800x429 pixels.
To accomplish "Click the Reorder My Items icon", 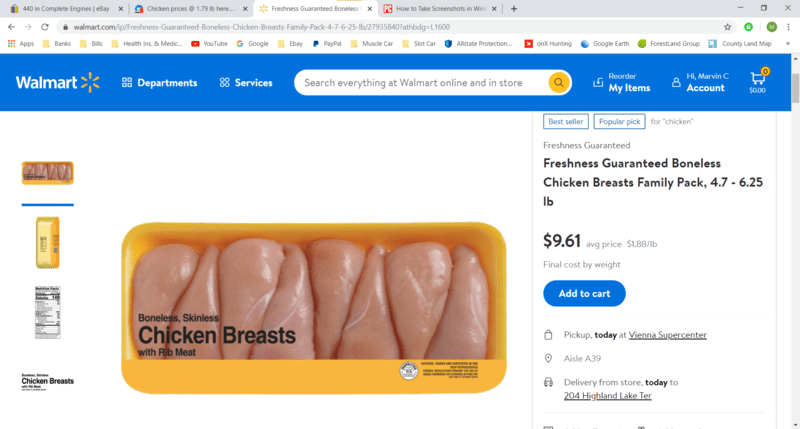I will pyautogui.click(x=598, y=82).
